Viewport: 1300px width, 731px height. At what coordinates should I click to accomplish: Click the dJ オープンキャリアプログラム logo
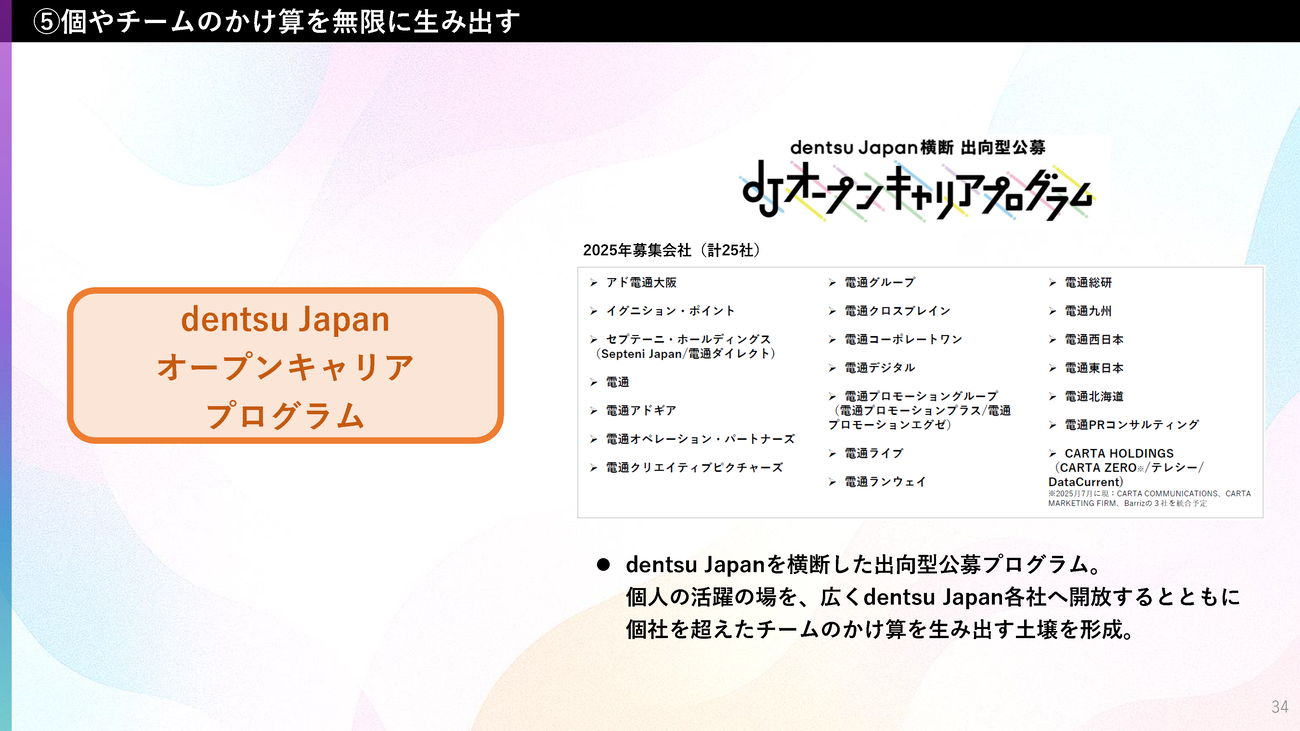[x=918, y=192]
